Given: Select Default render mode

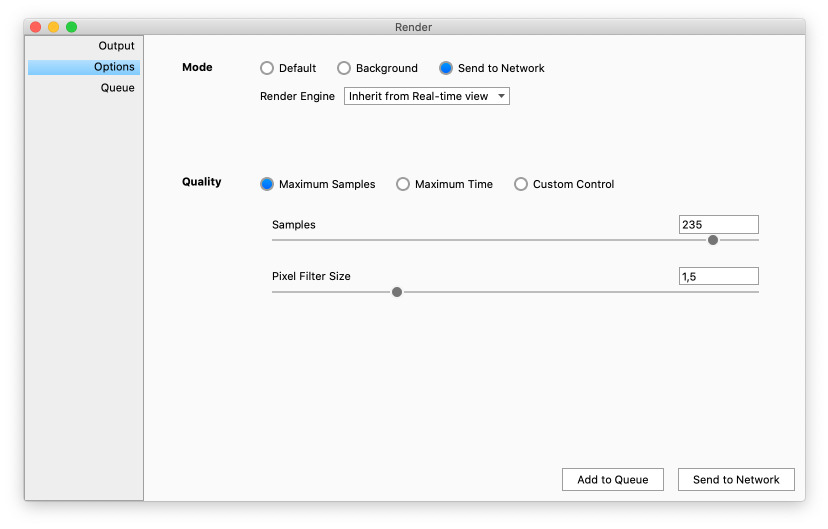Looking at the screenshot, I should point(267,68).
